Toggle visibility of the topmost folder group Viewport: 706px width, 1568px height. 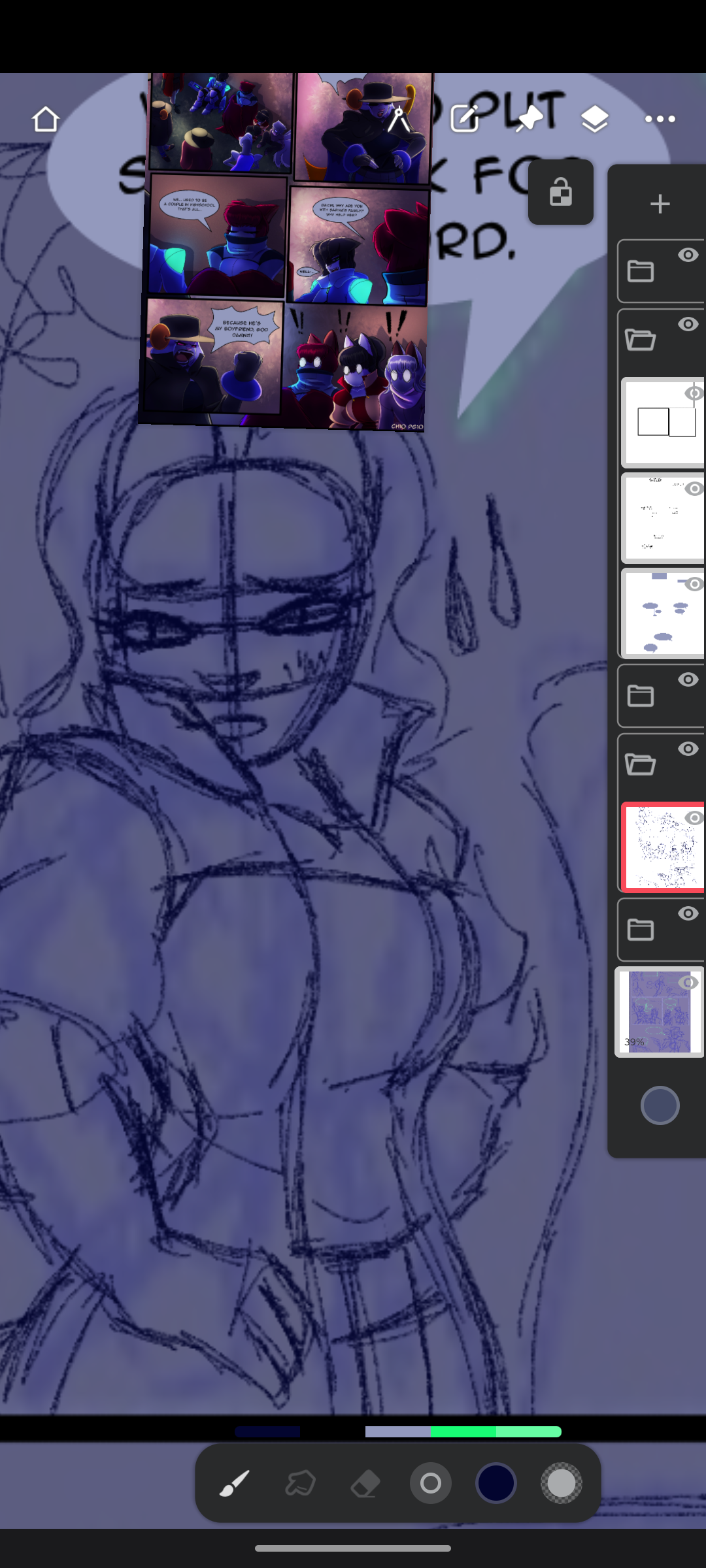tap(688, 255)
